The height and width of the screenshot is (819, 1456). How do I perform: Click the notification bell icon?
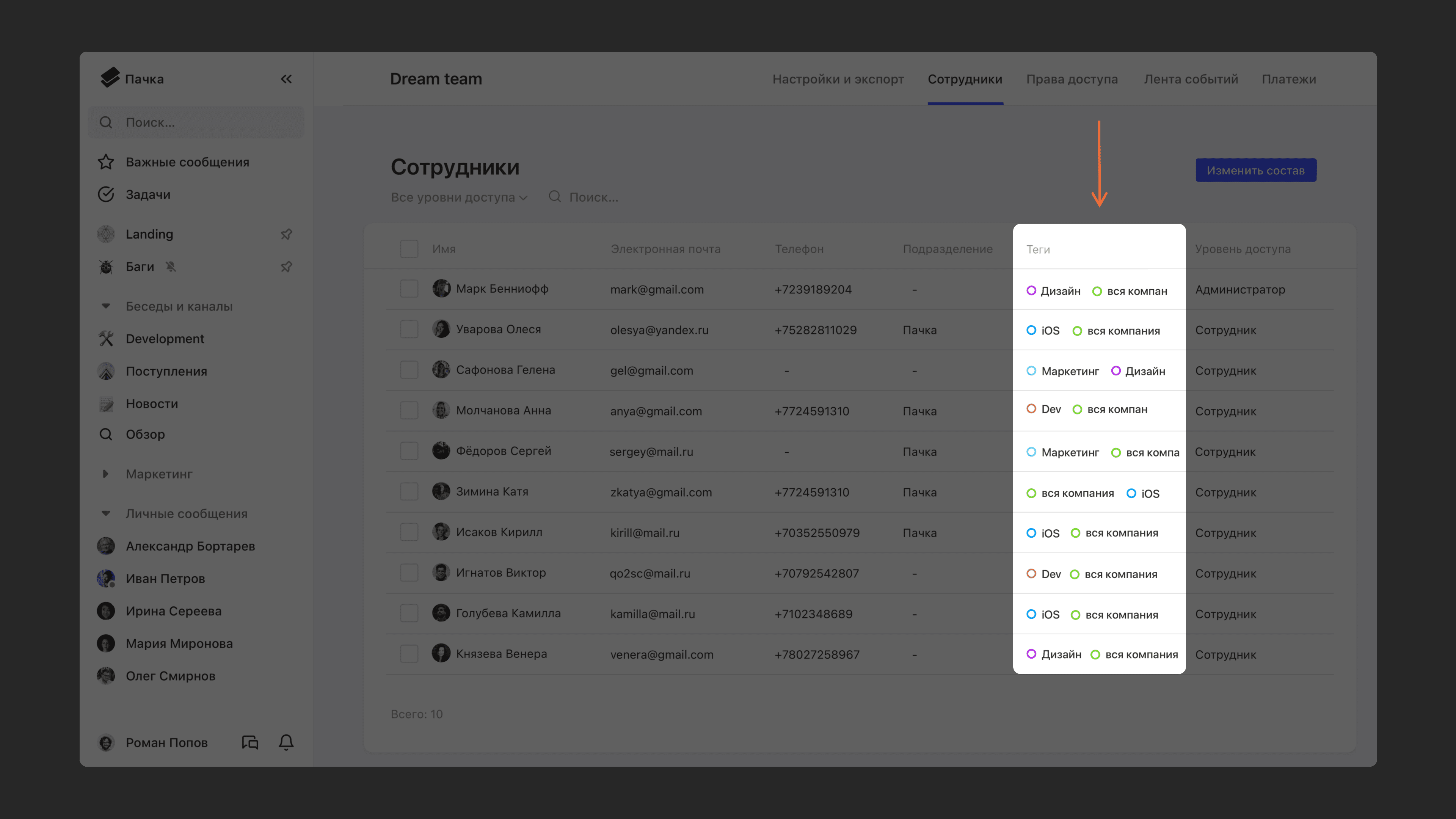[x=286, y=742]
